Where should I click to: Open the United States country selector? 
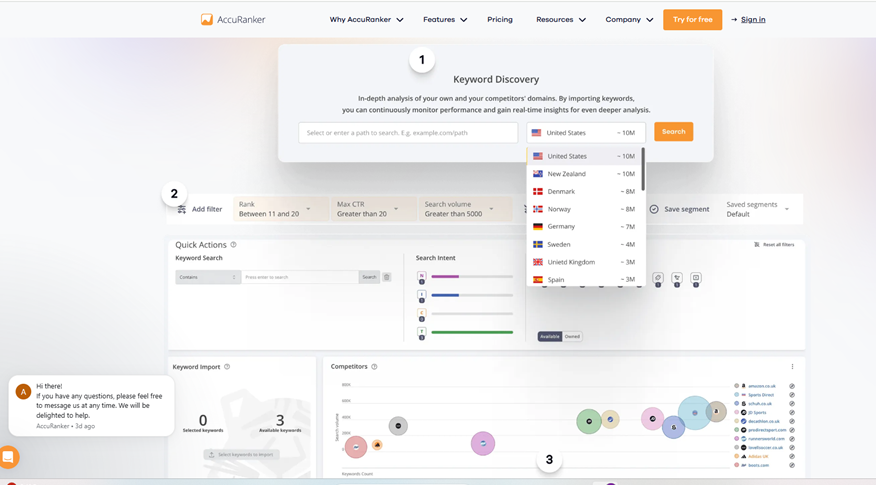(586, 133)
